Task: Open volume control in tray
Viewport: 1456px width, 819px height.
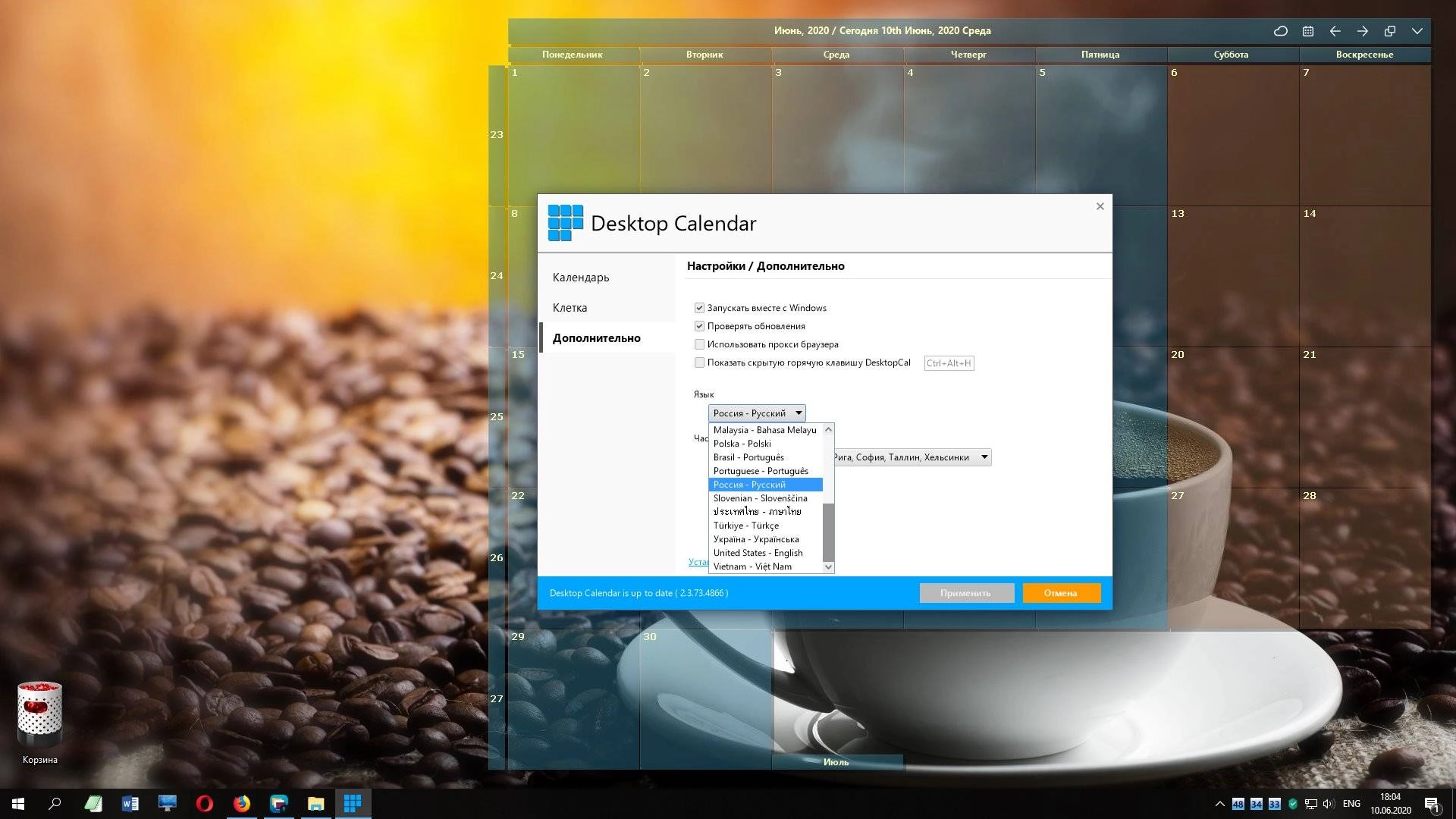Action: coord(1329,804)
